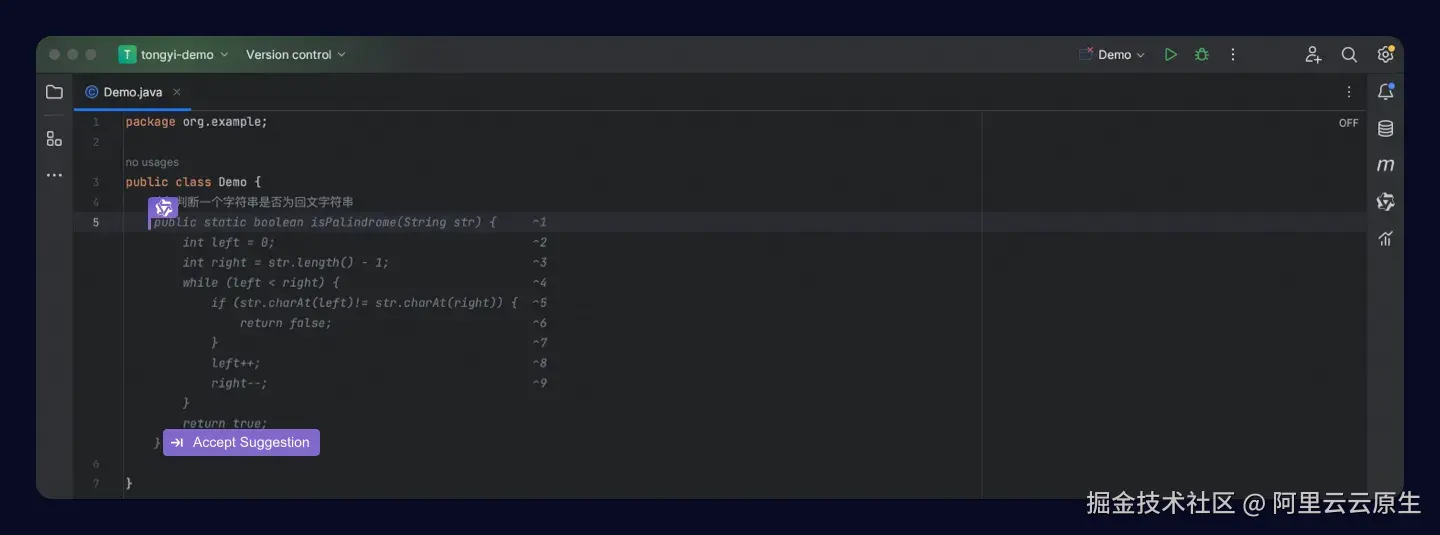Open the Version control dropdown

(x=295, y=55)
